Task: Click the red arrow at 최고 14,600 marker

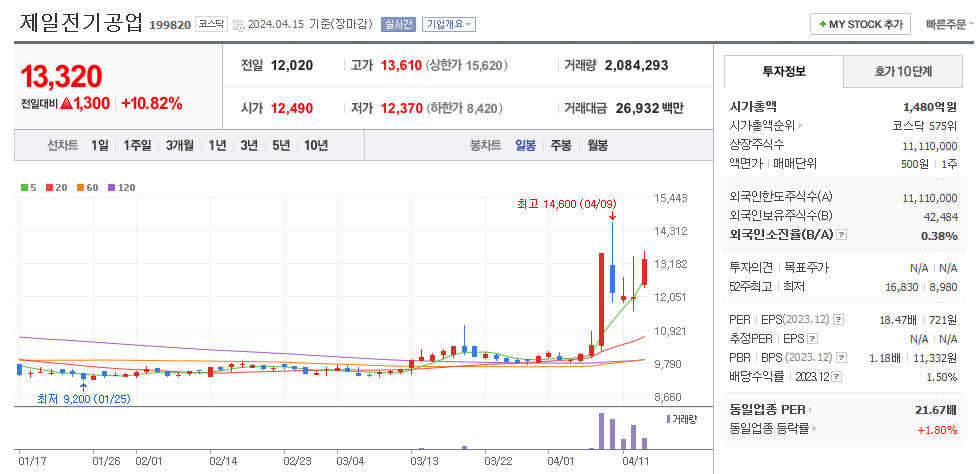Action: [x=612, y=215]
